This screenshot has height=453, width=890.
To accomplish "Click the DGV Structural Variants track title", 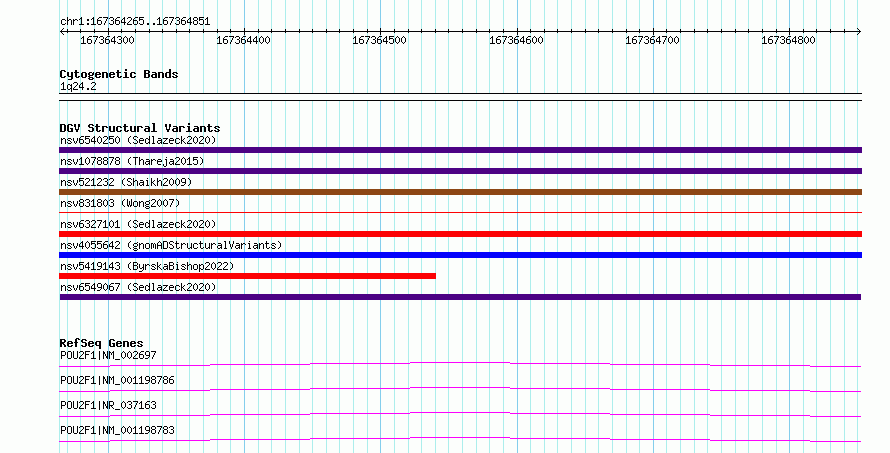I will (140, 128).
